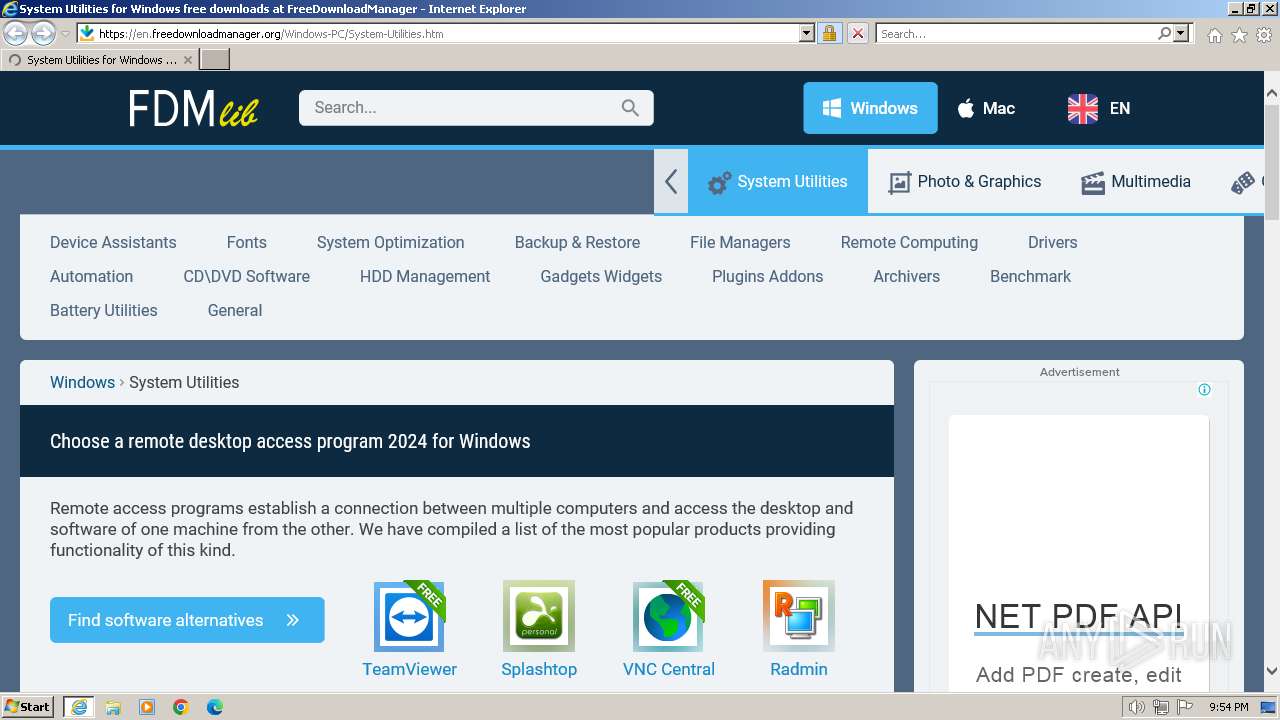Image resolution: width=1280 pixels, height=720 pixels.
Task: Open recent pages dropdown arrow
Action: 65,34
